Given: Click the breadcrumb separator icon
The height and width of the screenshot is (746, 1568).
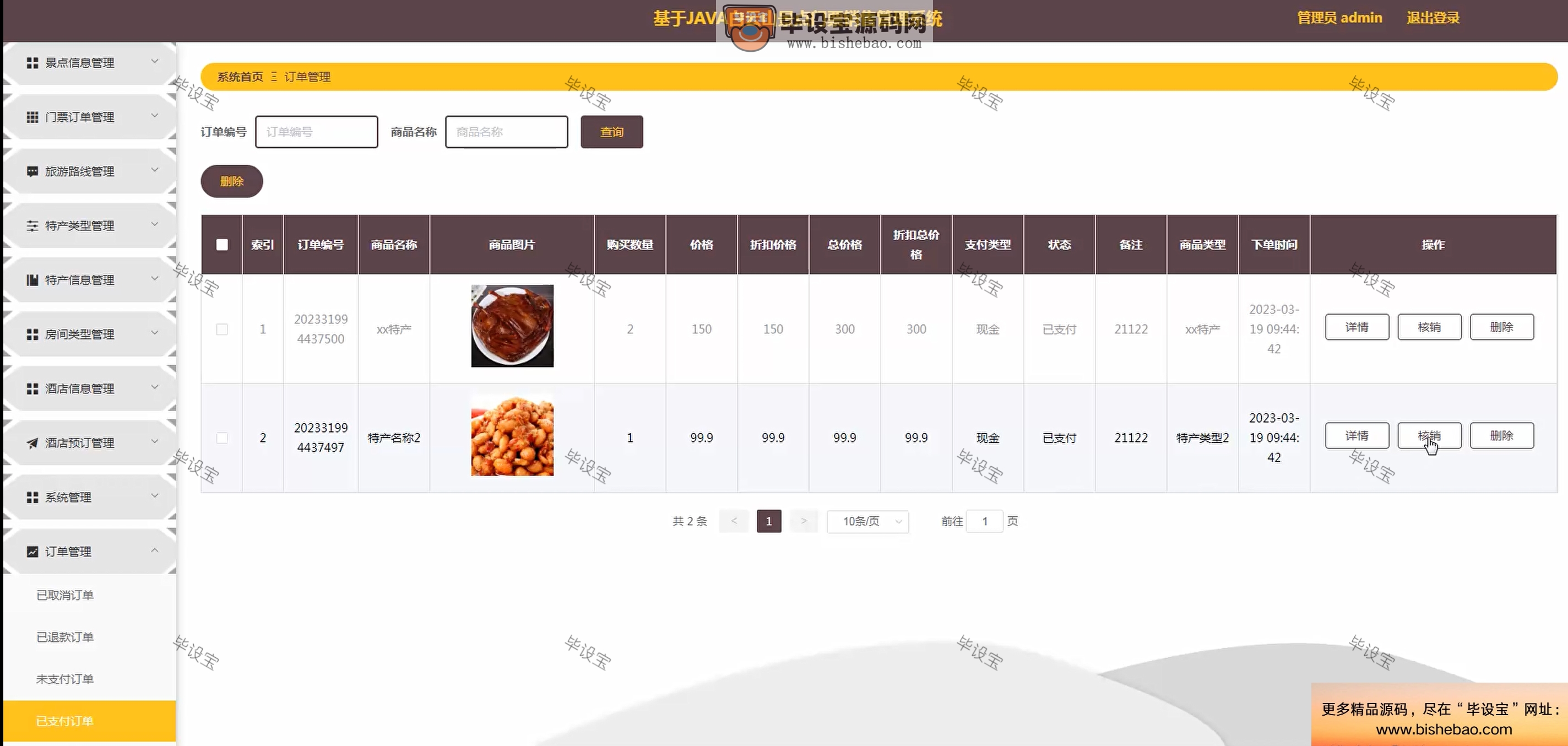Looking at the screenshot, I should click(x=274, y=77).
